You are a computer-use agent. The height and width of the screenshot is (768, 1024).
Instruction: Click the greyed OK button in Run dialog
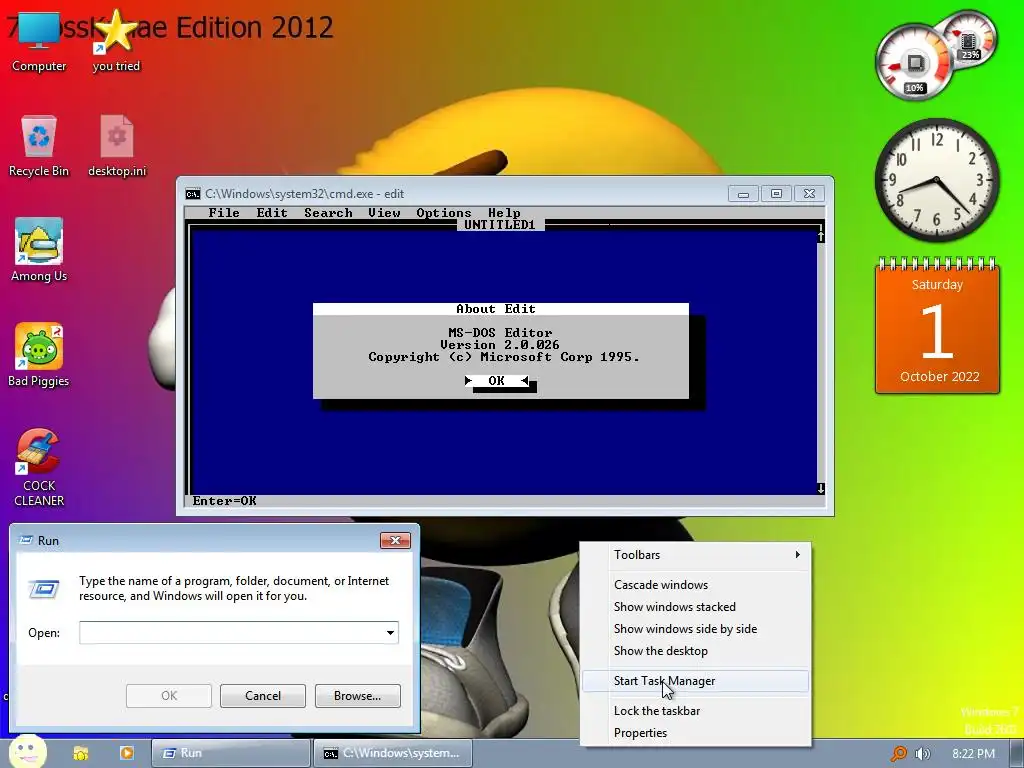[168, 696]
